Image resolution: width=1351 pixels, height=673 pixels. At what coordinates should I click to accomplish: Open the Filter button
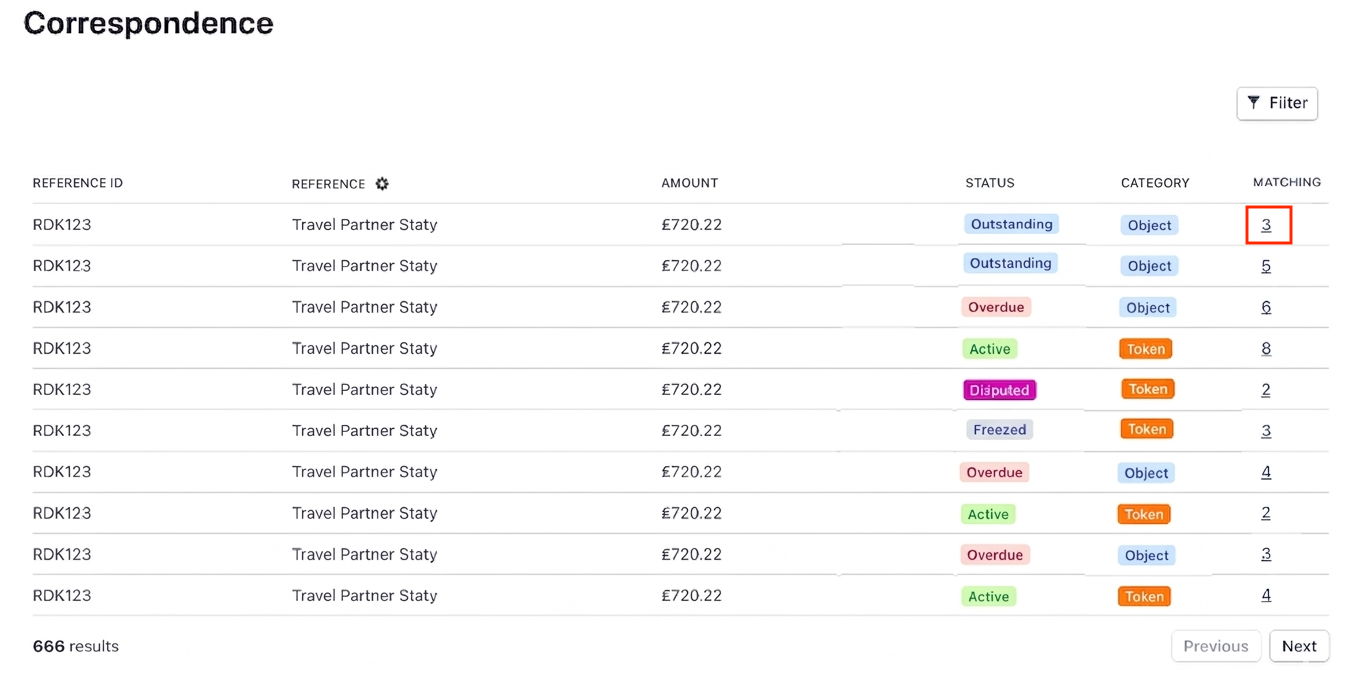pyautogui.click(x=1277, y=103)
